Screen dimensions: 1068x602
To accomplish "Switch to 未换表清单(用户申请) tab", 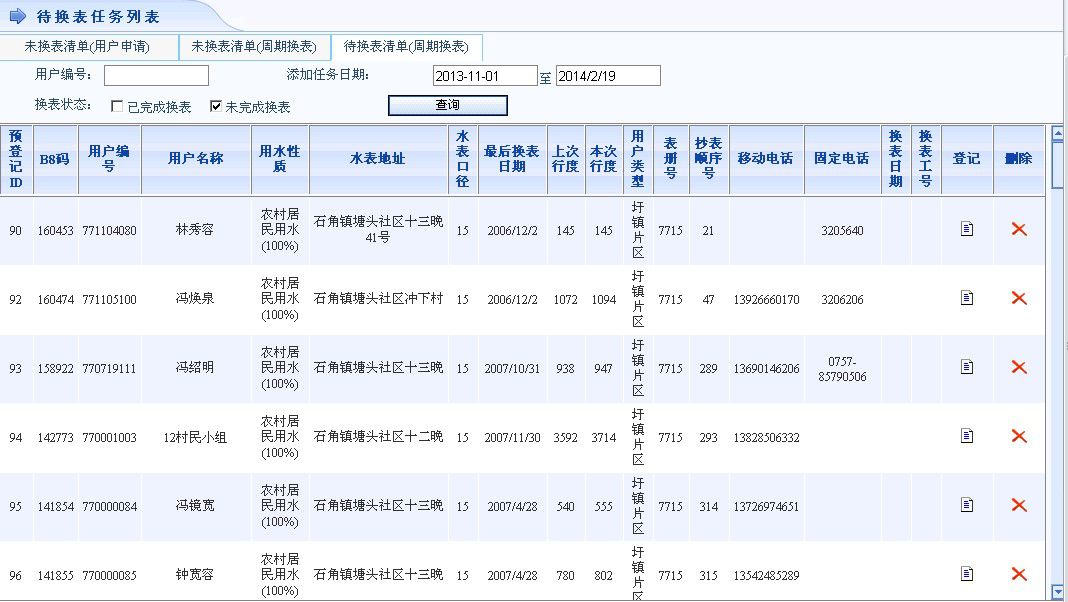I will 87,47.
